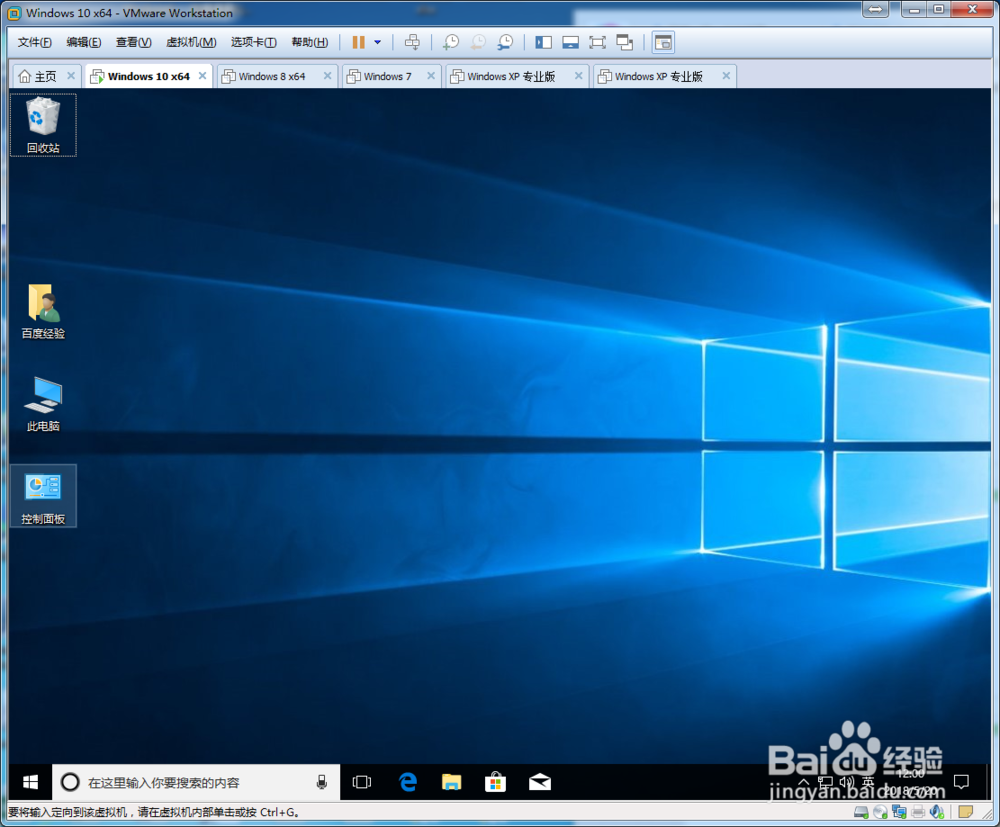Viewport: 1000px width, 827px height.
Task: Open File Explorer from the guest taskbar
Action: 452,782
